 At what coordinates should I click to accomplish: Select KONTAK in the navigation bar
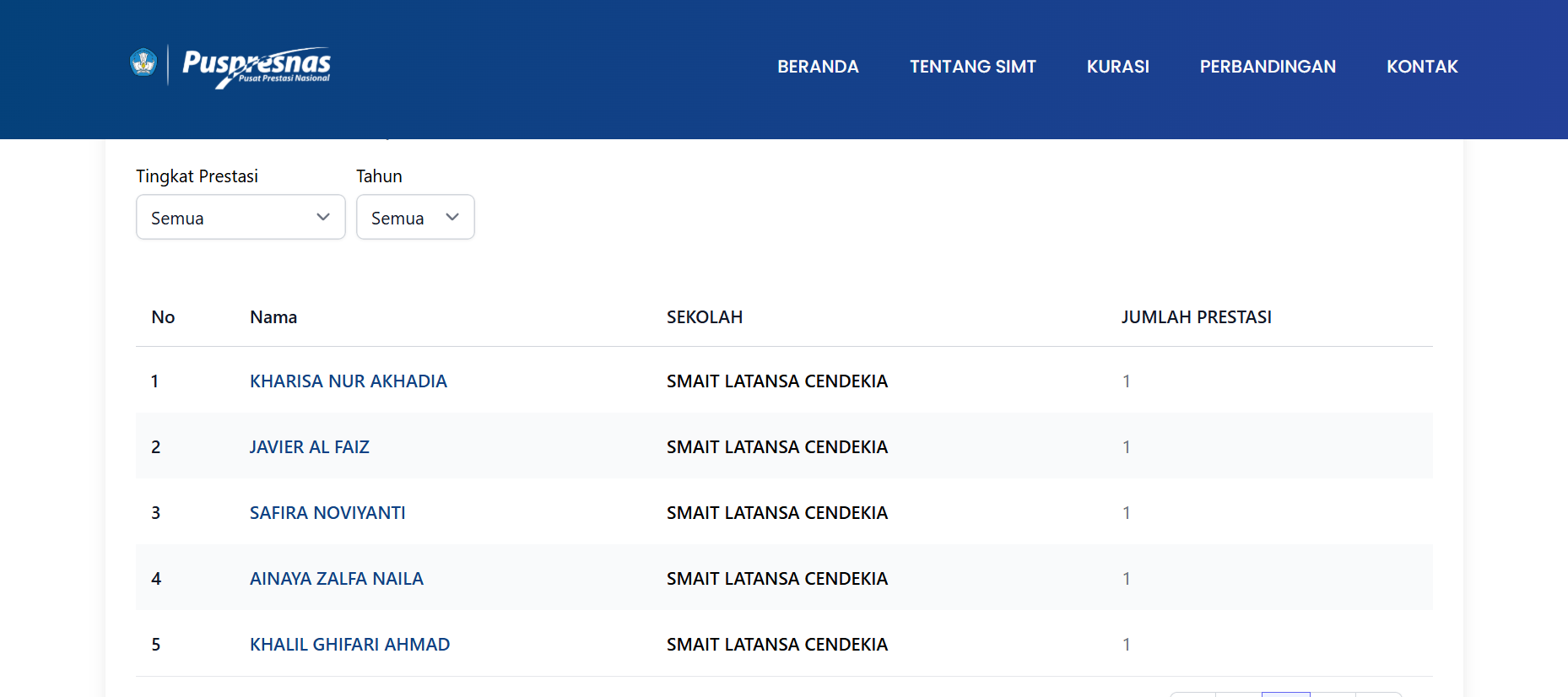coord(1421,67)
